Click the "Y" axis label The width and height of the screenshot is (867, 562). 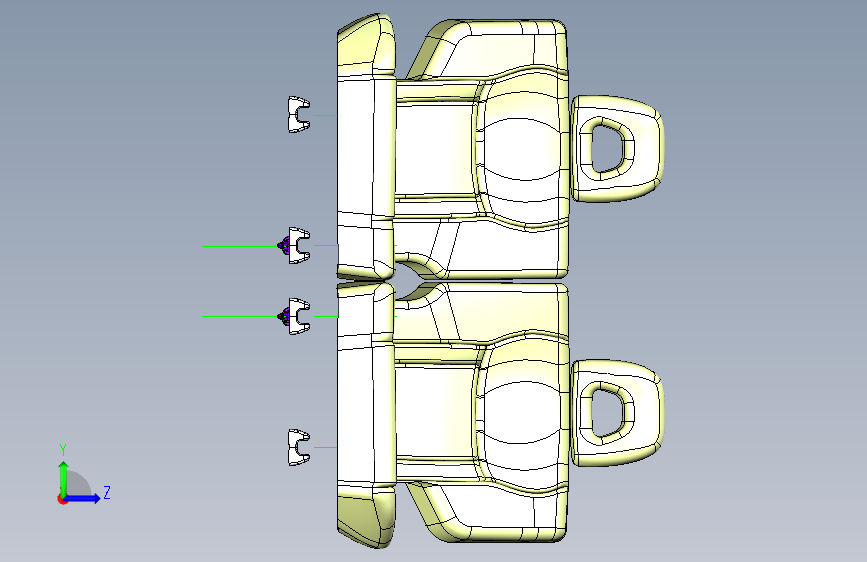tap(63, 450)
